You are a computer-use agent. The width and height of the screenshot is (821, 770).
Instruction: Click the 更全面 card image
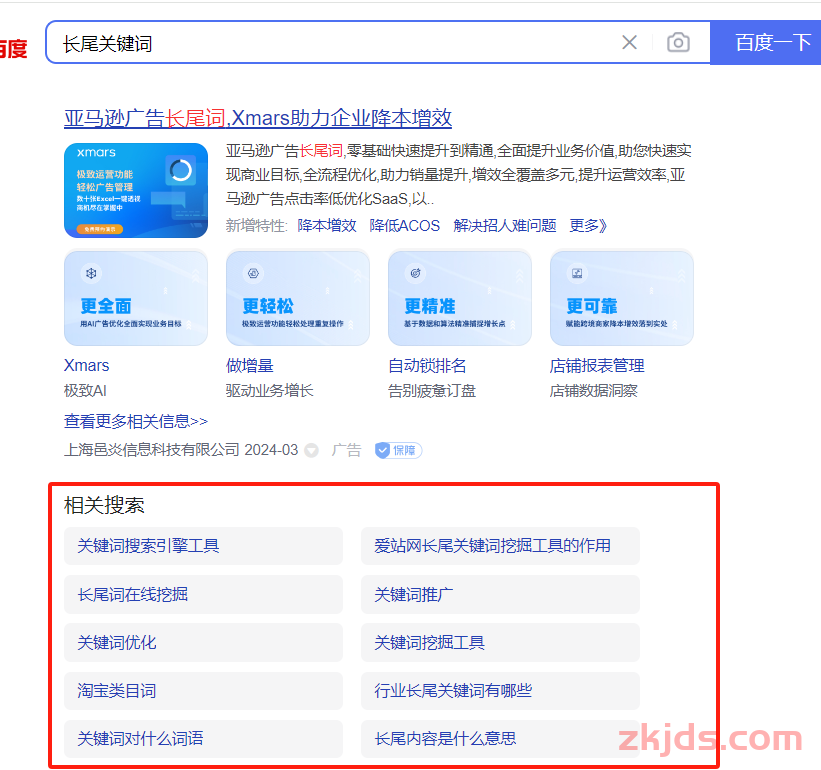(x=136, y=298)
